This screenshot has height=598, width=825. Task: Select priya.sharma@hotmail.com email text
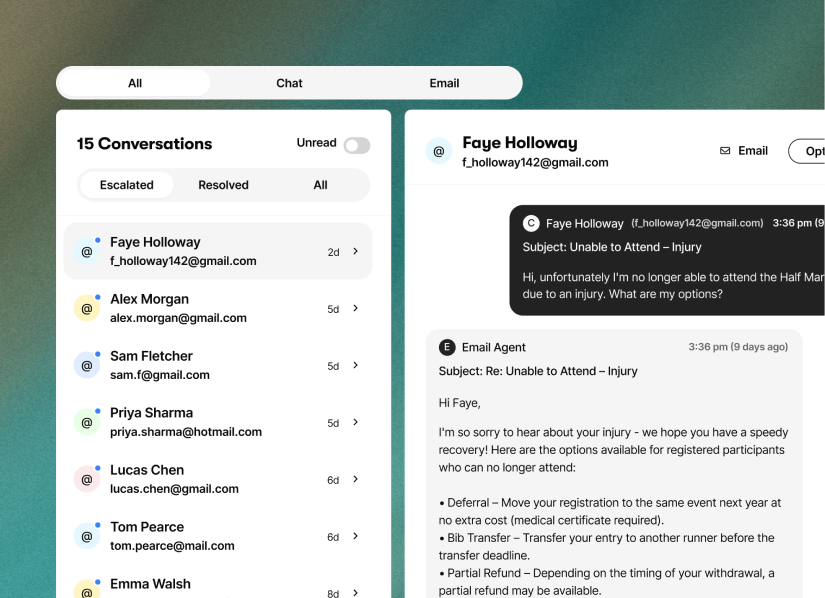point(186,432)
